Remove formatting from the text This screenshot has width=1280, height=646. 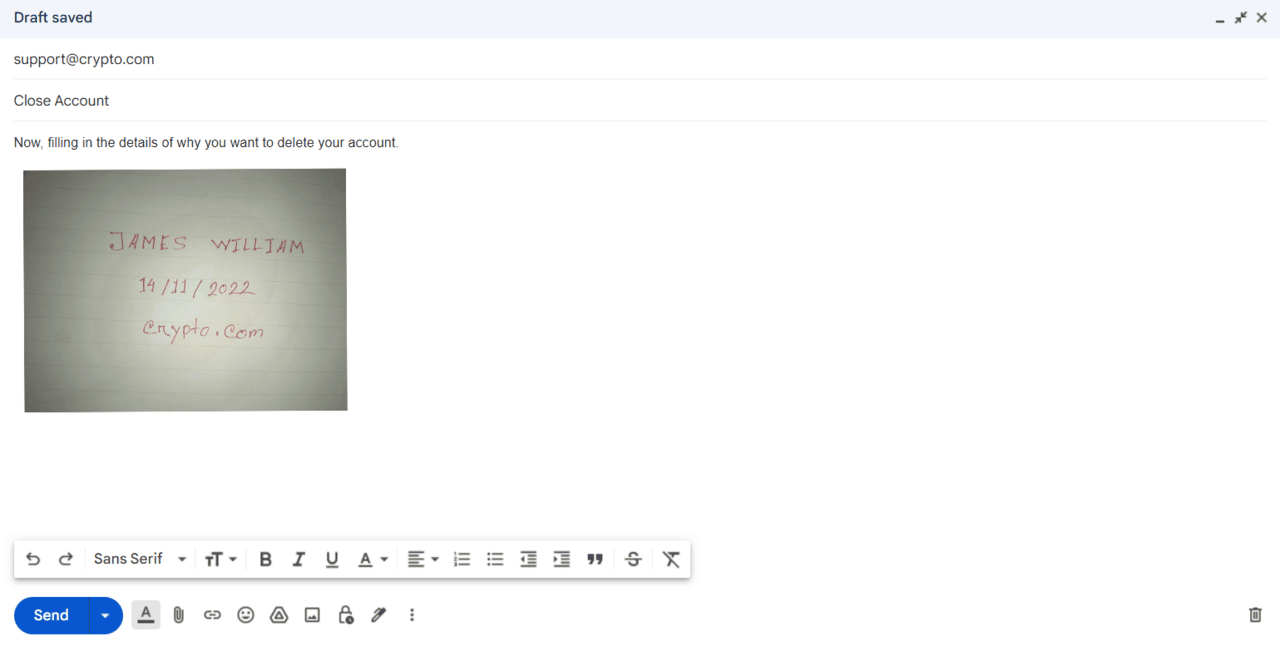(x=671, y=559)
